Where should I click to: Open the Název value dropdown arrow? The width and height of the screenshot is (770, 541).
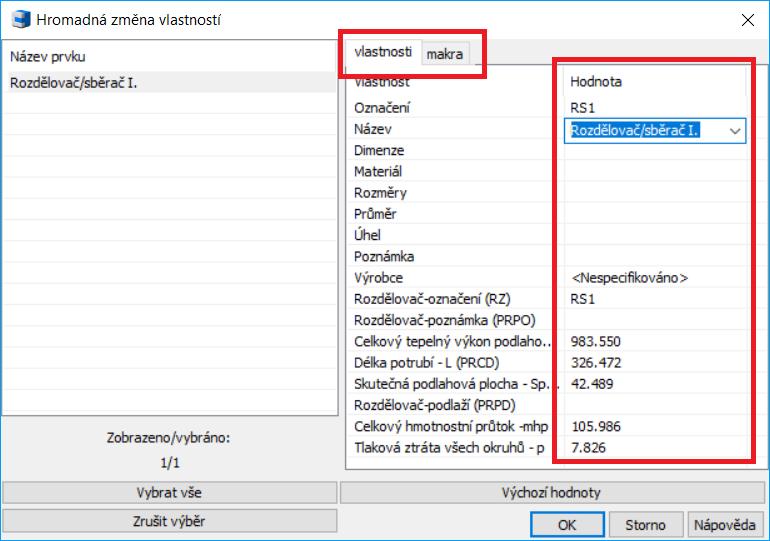coord(735,131)
